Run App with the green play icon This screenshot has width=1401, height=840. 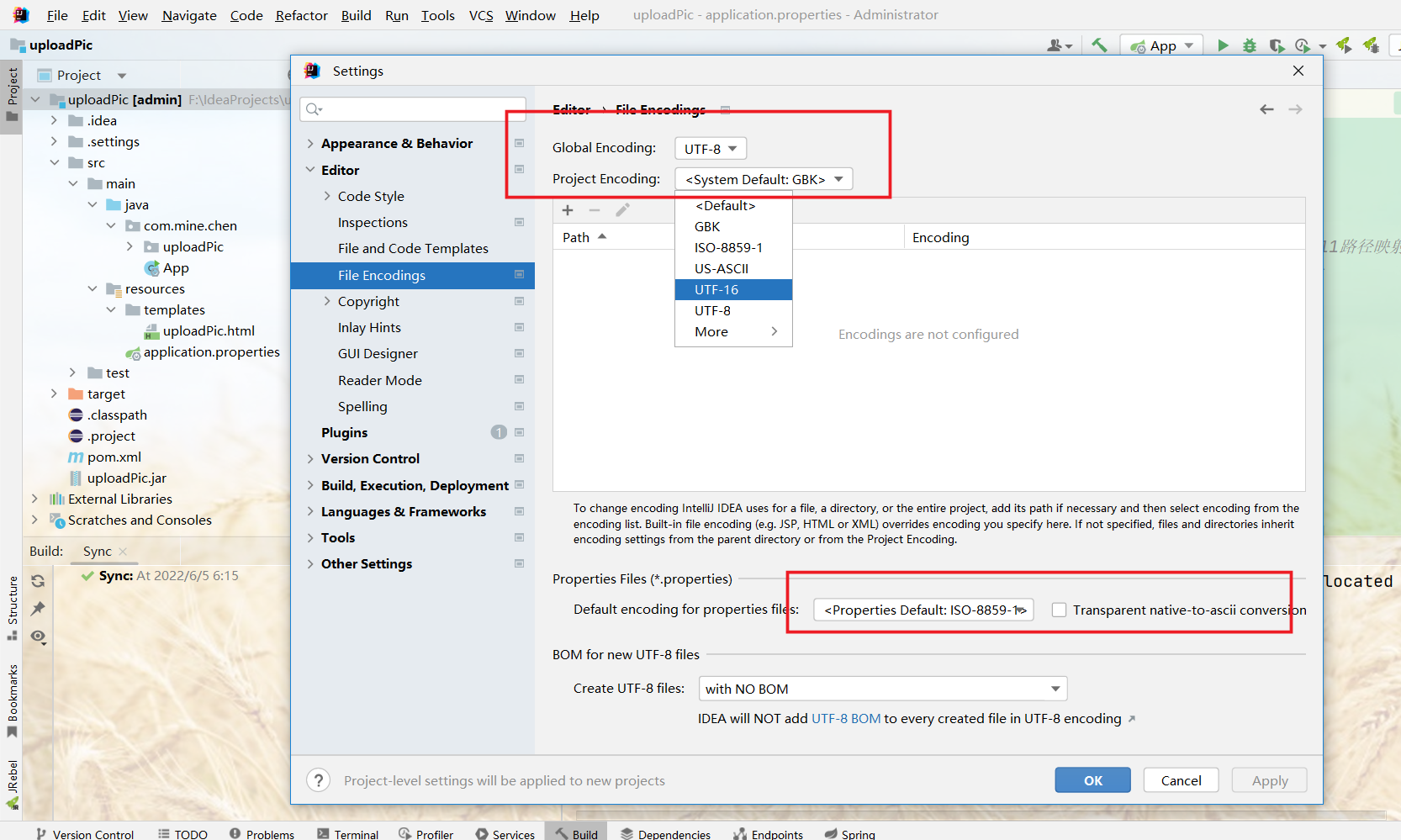[1223, 45]
